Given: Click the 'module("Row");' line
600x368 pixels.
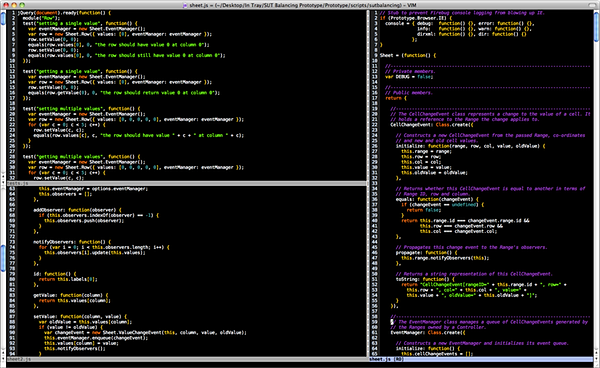Looking at the screenshot, I should tap(41, 18).
